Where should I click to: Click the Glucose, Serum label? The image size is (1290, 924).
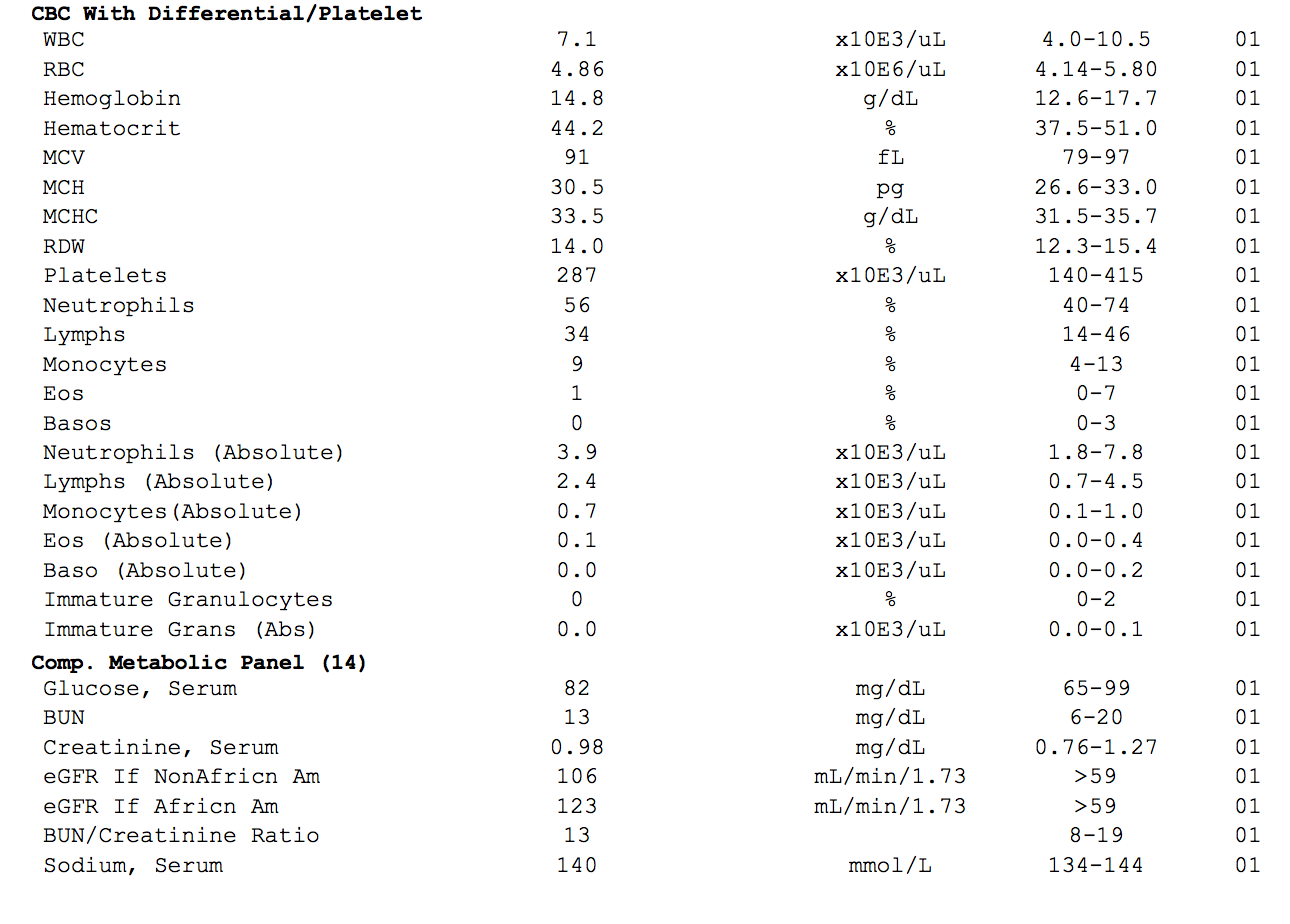(140, 689)
